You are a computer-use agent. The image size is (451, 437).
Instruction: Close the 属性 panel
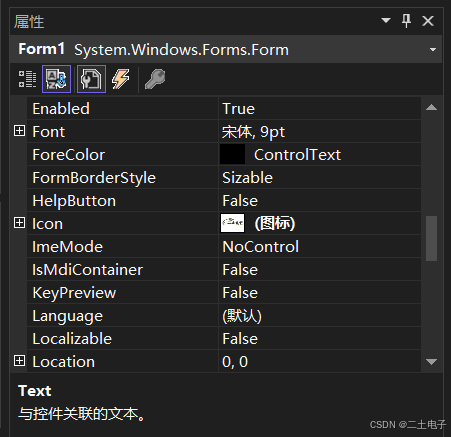point(428,21)
